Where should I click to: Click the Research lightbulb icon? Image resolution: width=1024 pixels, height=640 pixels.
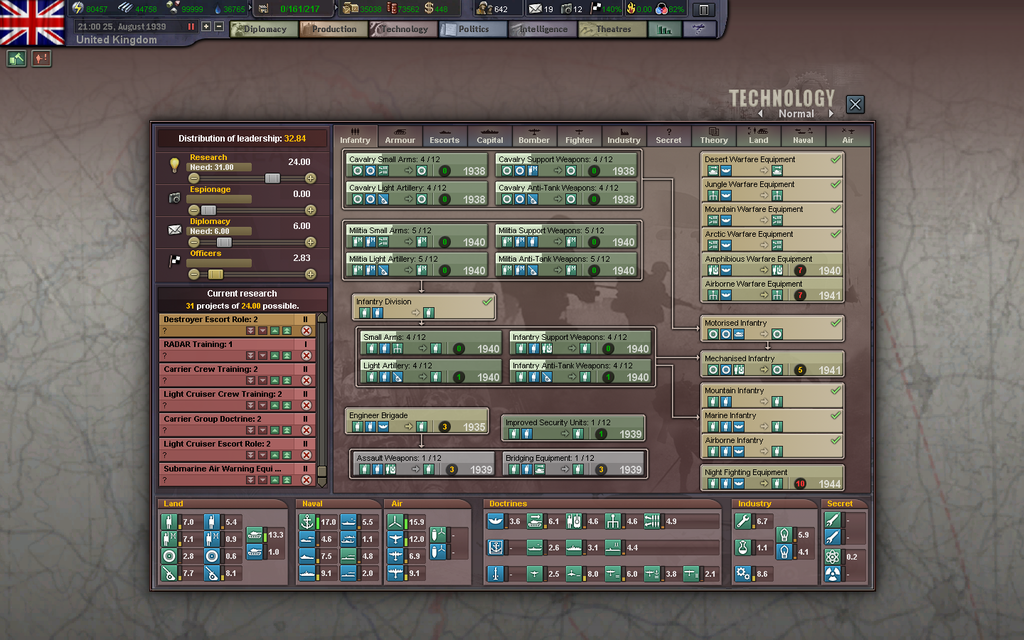[174, 165]
